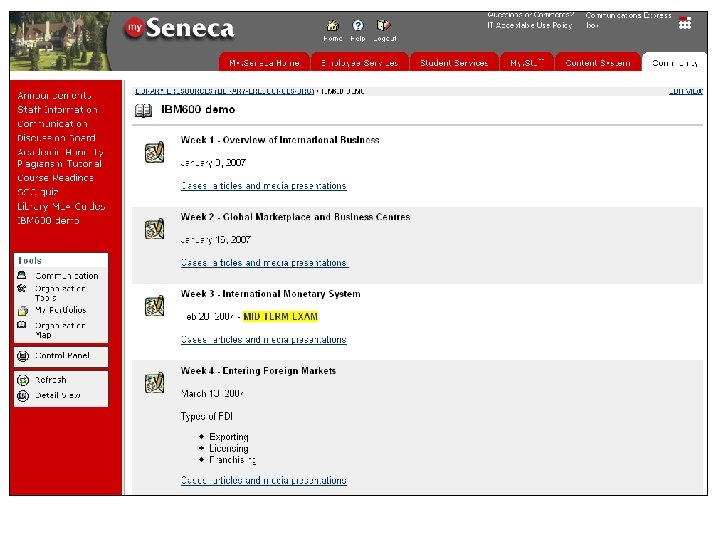Click the Week 1 - Overview of International Business title

[280, 140]
